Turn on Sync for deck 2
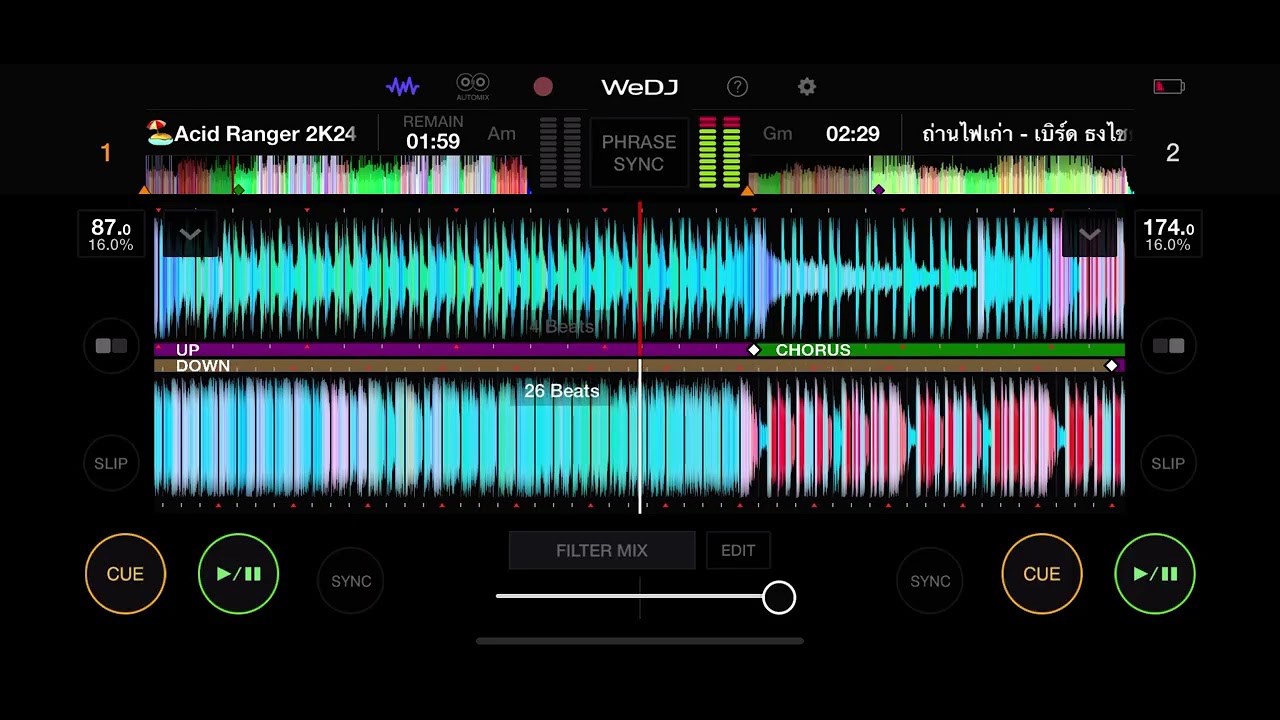 (x=930, y=581)
